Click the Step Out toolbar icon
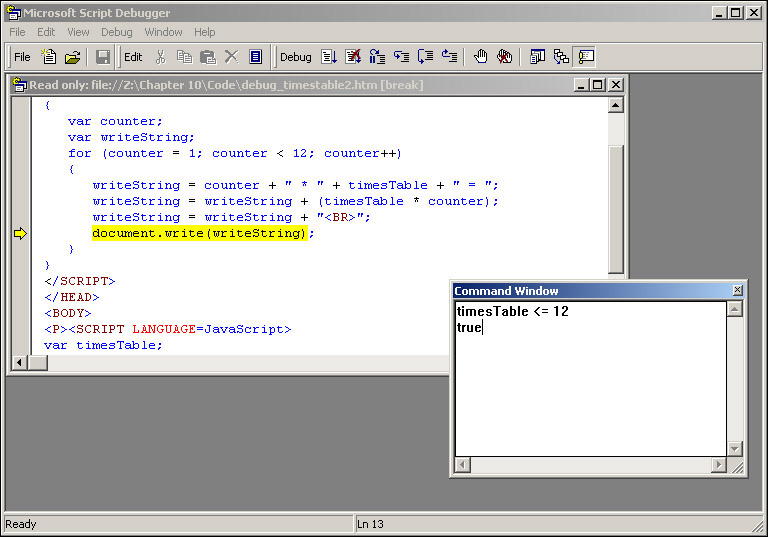 [x=449, y=57]
